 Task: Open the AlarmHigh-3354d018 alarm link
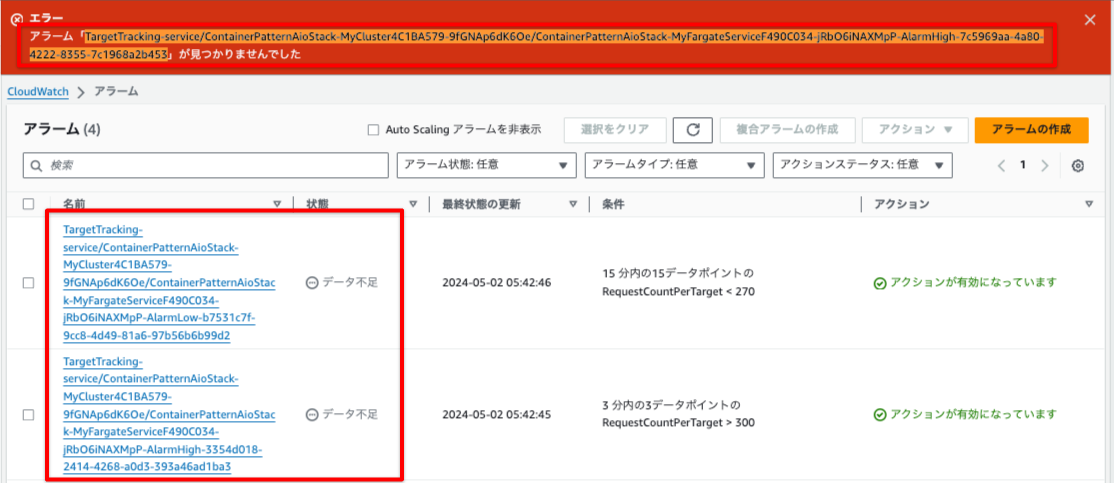(169, 414)
